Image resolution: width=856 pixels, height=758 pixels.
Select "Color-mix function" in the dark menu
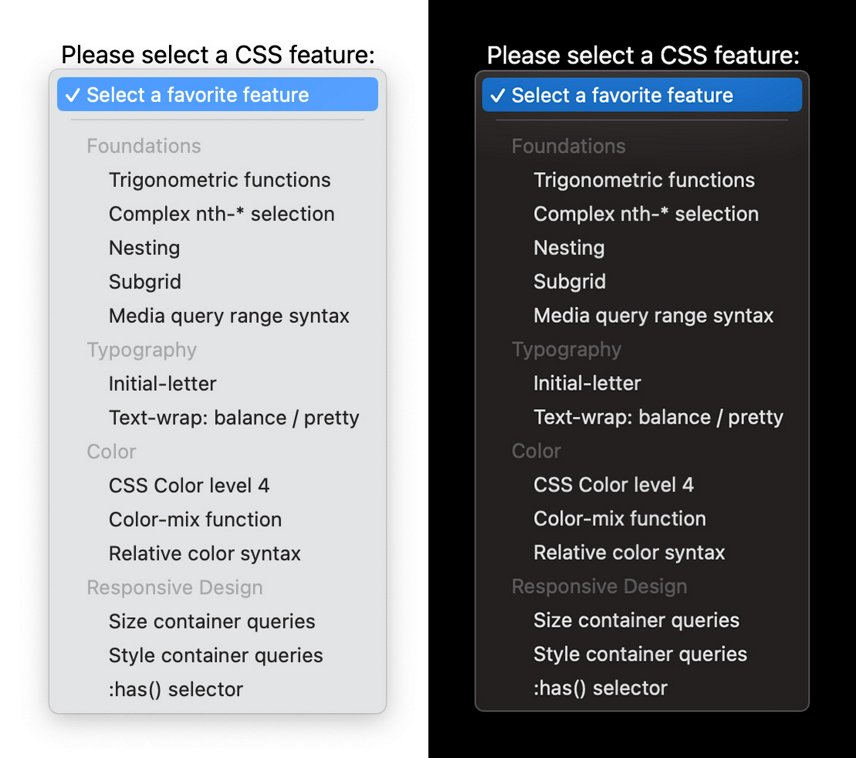pyautogui.click(x=618, y=519)
